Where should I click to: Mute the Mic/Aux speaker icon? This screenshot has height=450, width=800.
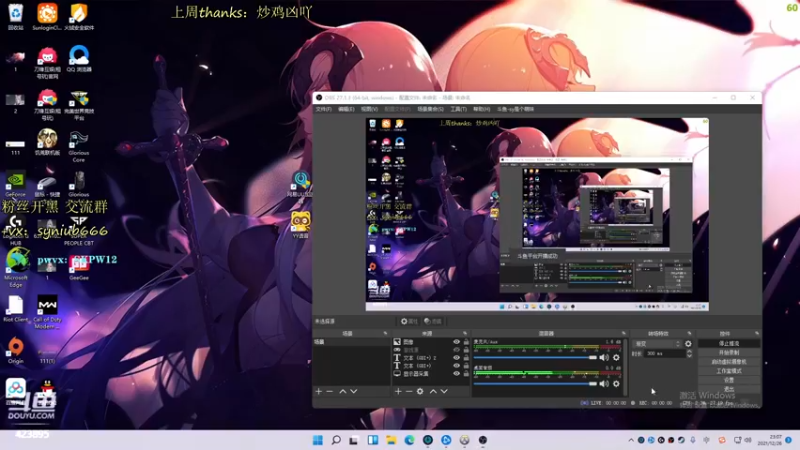coord(604,358)
